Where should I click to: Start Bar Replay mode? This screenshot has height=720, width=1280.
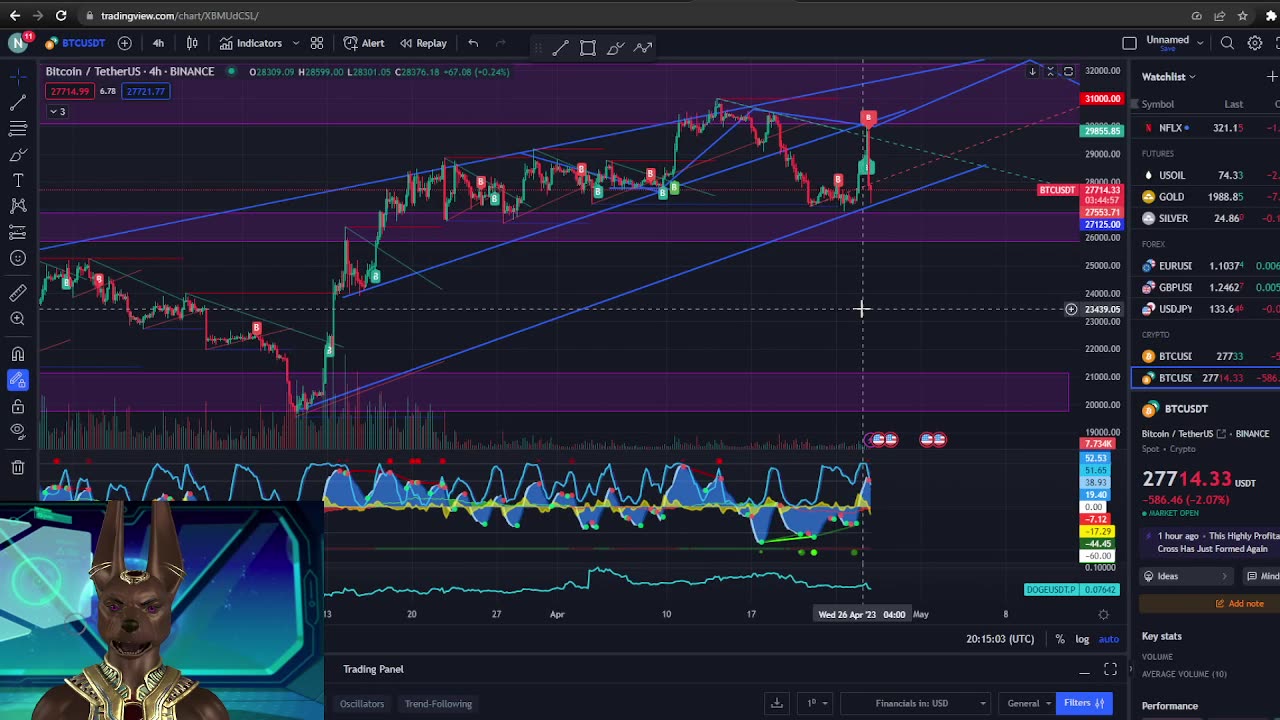click(423, 43)
